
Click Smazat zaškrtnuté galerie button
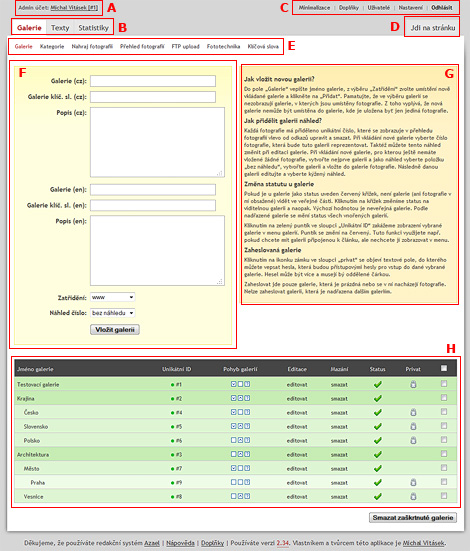tap(413, 518)
